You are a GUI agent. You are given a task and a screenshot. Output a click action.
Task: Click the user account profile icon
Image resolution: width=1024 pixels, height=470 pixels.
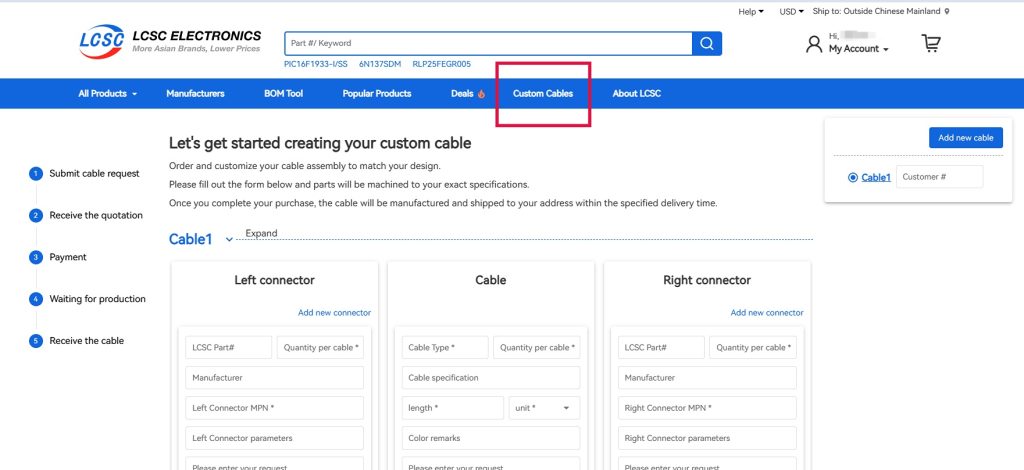coord(814,44)
